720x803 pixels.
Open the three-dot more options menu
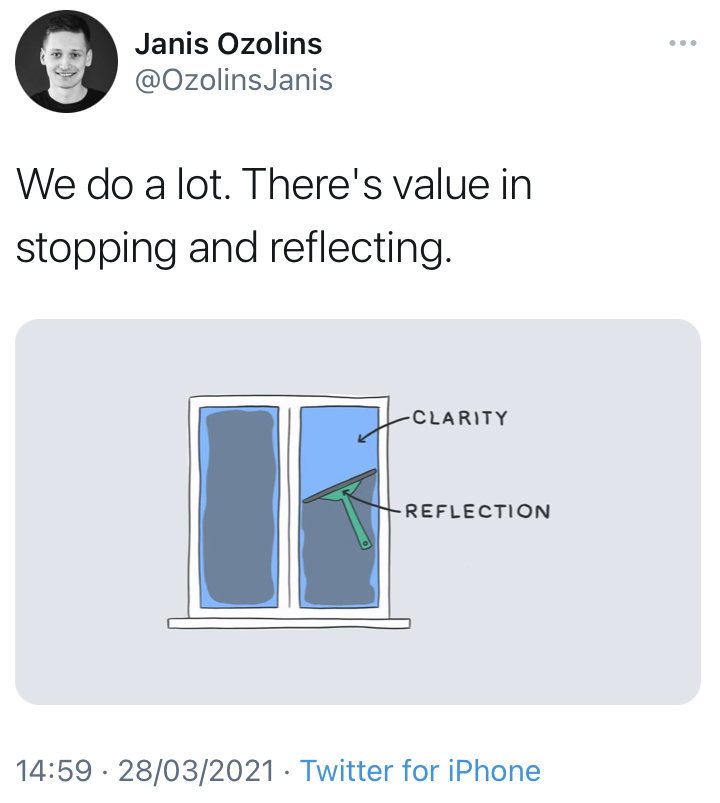click(682, 44)
